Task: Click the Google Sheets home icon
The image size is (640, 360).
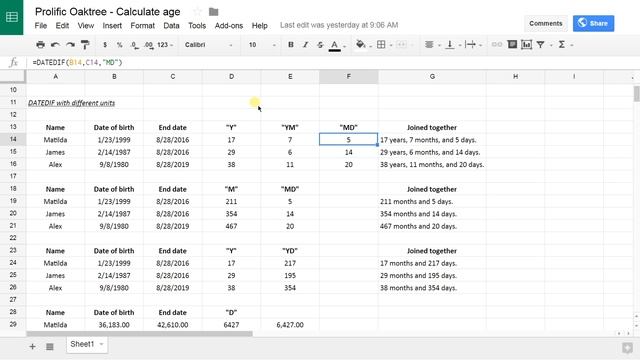Action: 11,17
